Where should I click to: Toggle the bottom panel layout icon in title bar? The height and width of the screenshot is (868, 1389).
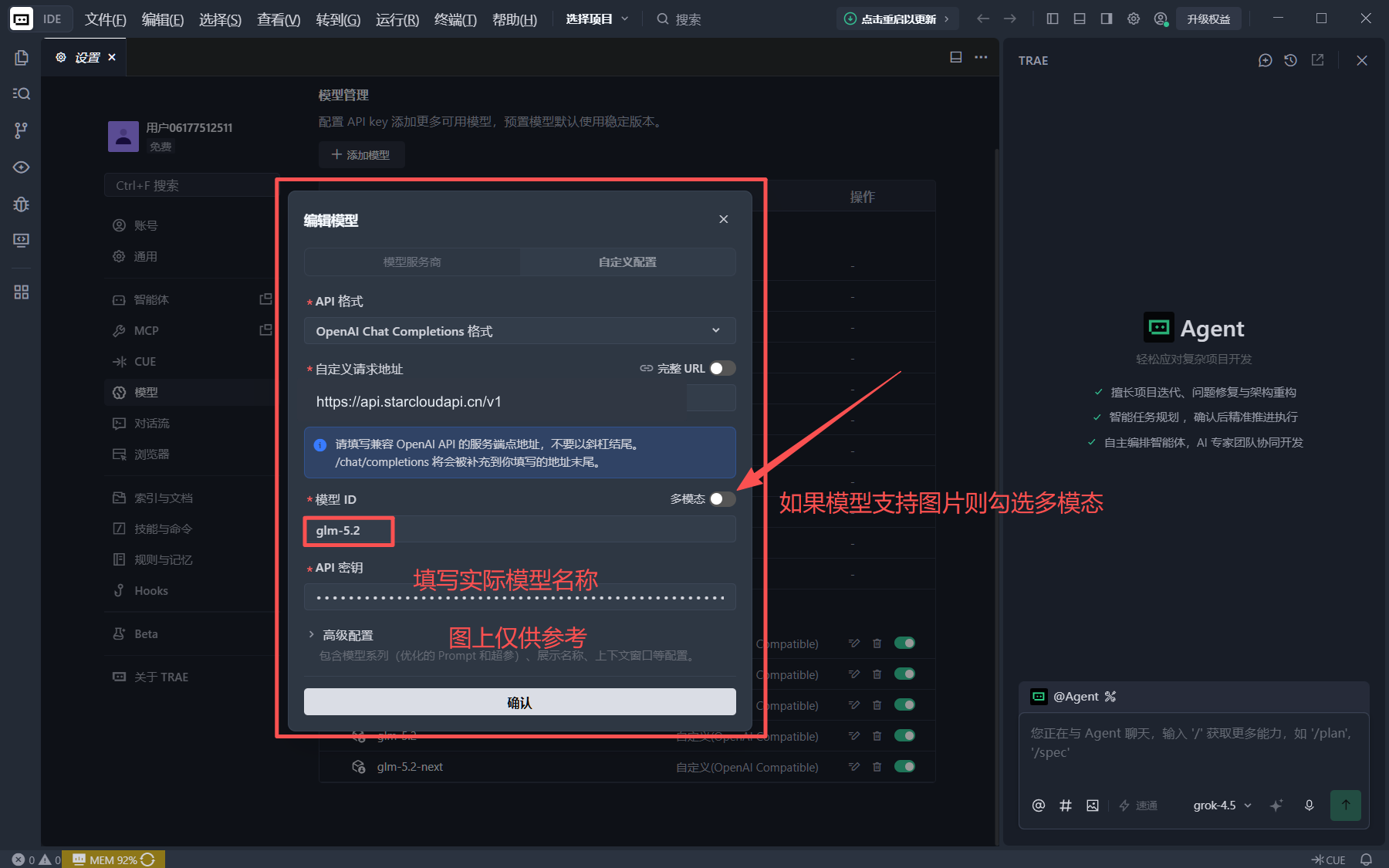point(1080,19)
